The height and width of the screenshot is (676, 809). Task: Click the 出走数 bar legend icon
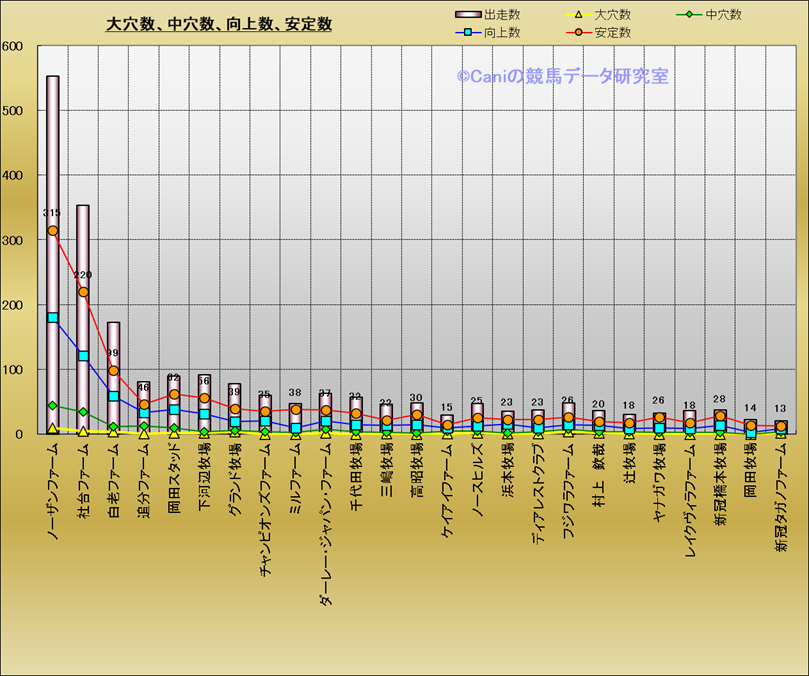467,15
